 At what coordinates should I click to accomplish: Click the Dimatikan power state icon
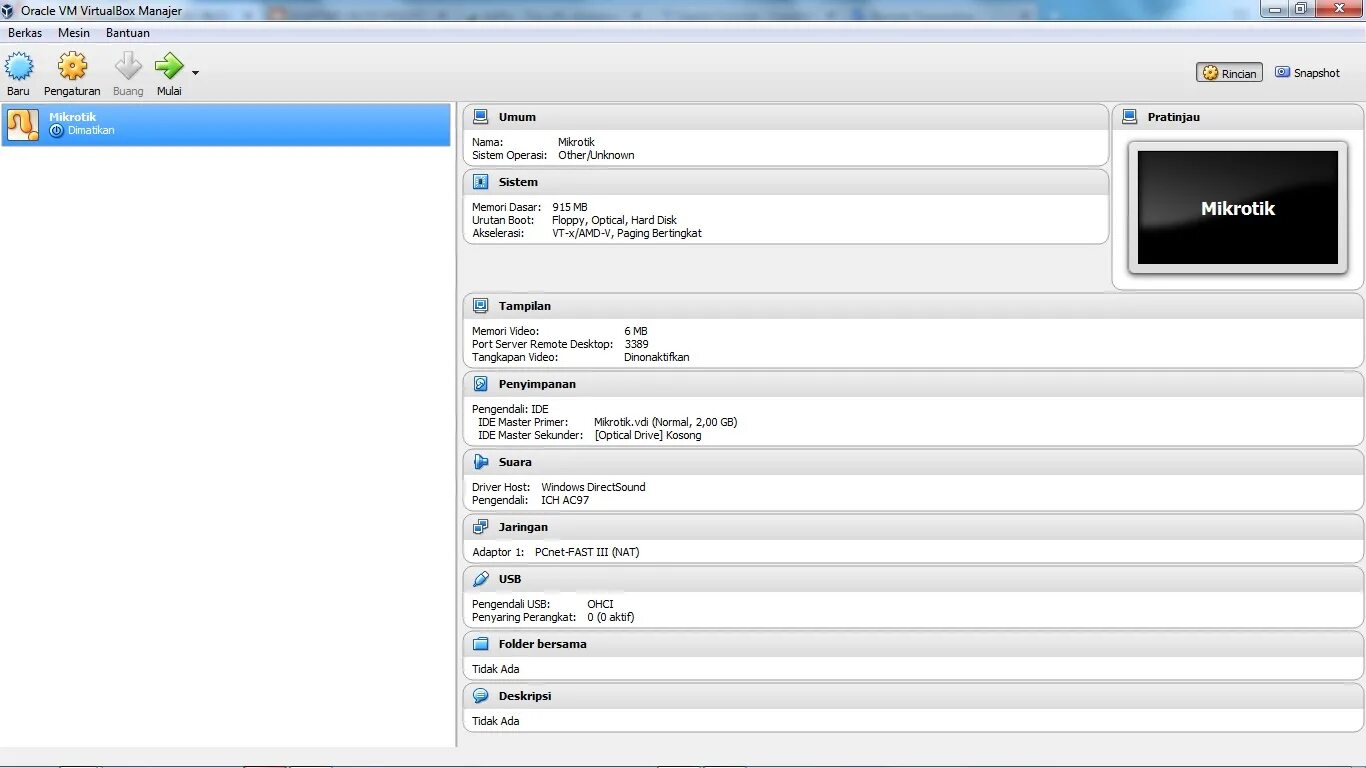(x=56, y=131)
